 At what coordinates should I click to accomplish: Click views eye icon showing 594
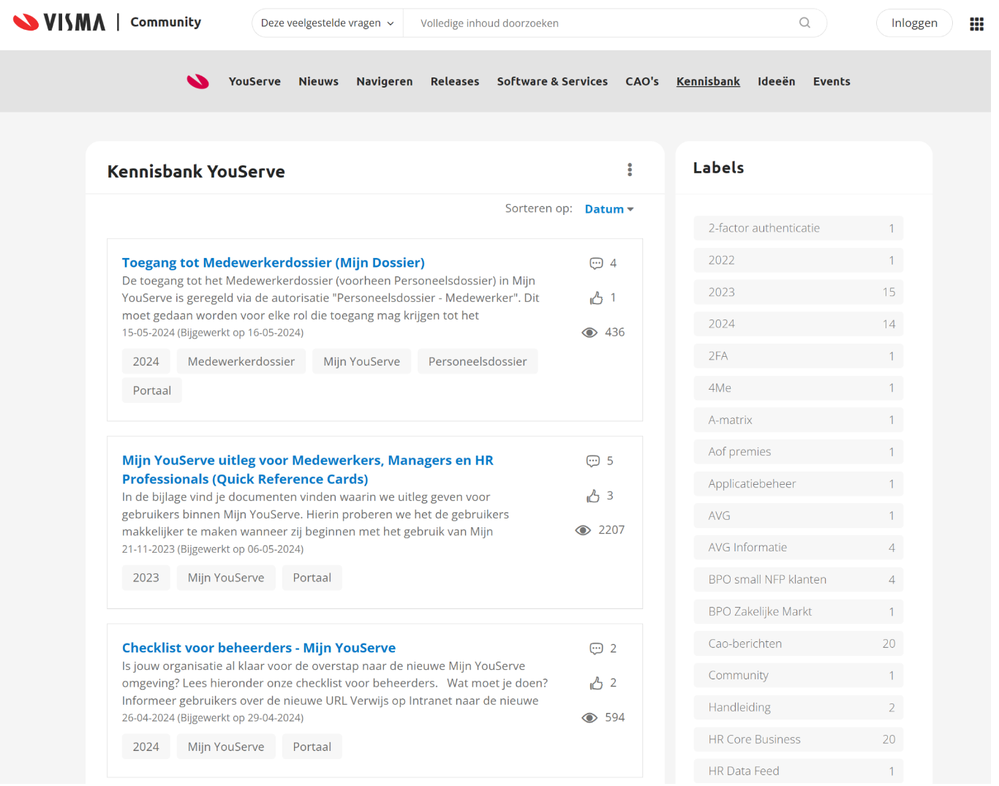click(x=589, y=718)
